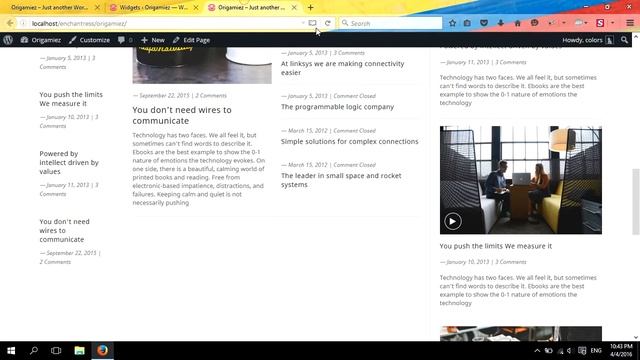This screenshot has height=360, width=640.
Task: Open 'At linksys we are making connectivity easier'
Action: [x=342, y=68]
